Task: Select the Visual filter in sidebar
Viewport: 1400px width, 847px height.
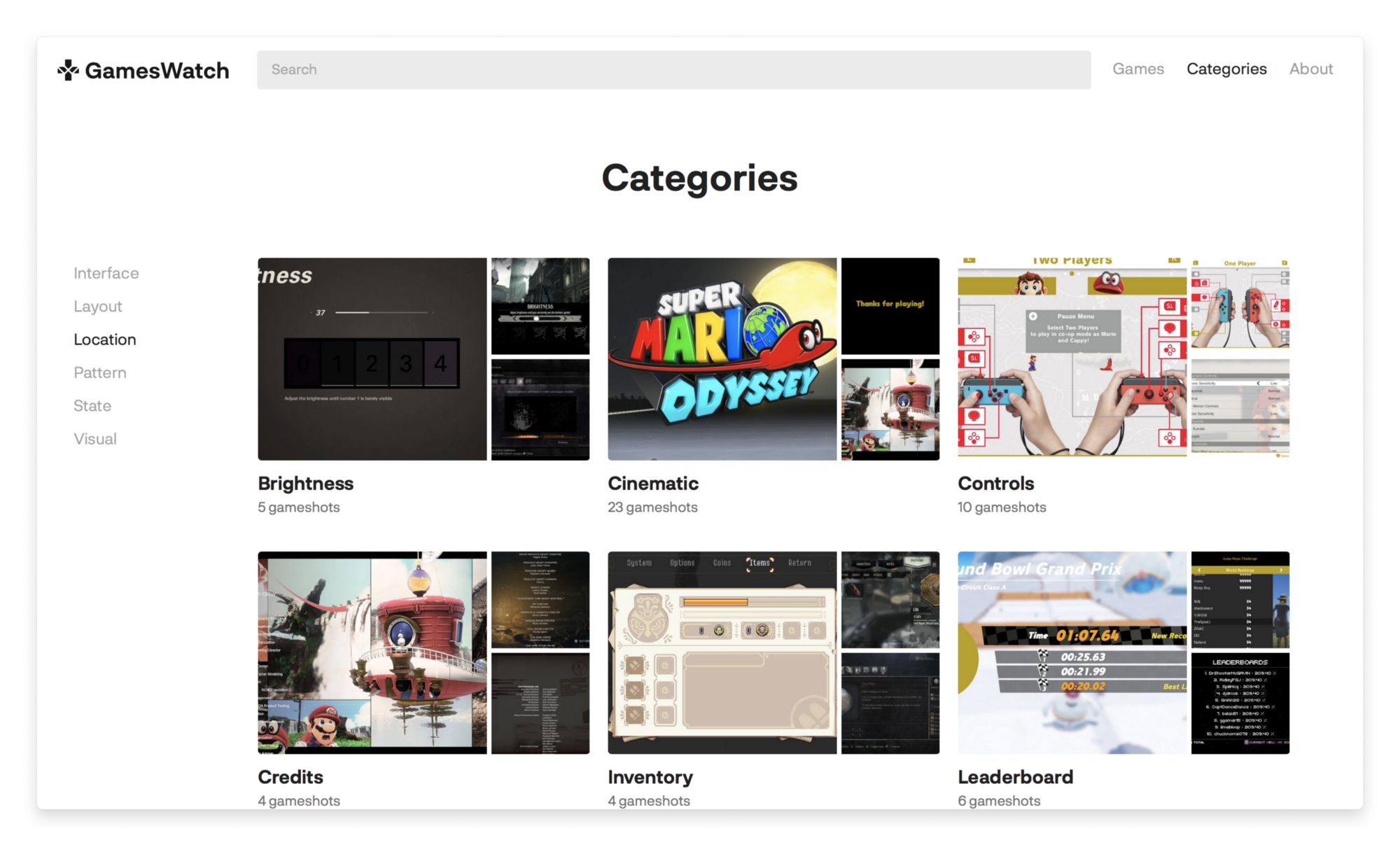Action: 94,439
